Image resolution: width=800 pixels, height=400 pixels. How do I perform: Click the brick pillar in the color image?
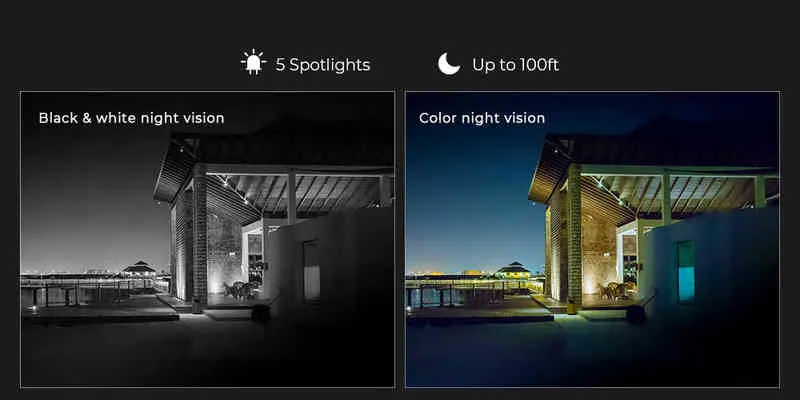[574, 236]
